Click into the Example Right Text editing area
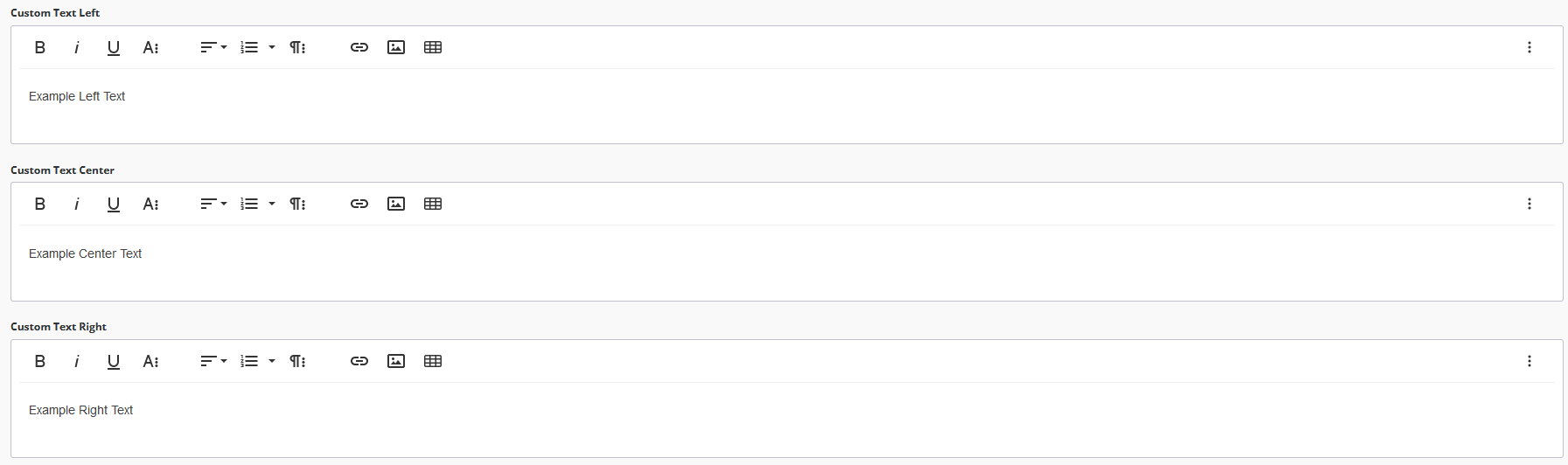The height and width of the screenshot is (465, 1568). coord(786,419)
